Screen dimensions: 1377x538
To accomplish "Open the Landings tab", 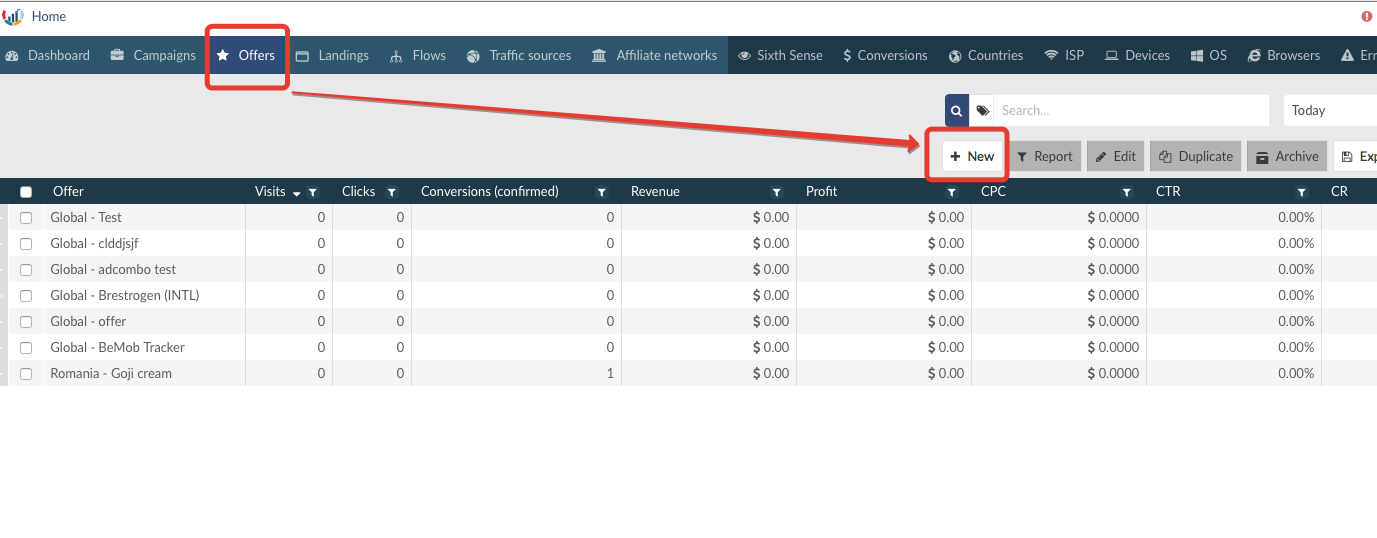I will [333, 56].
